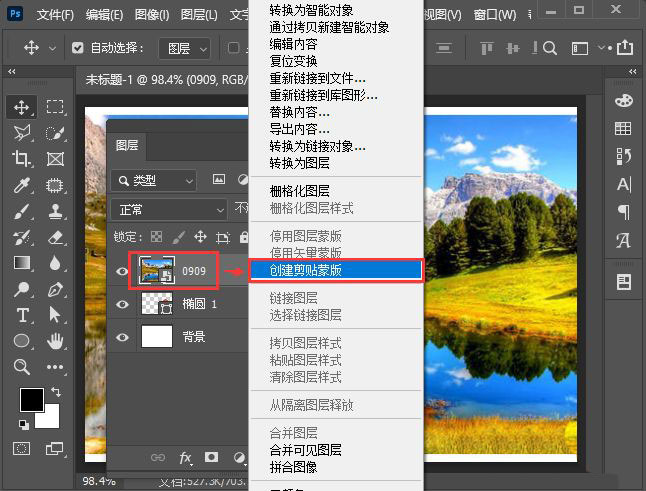
Task: Hide the 背景 layer
Action: click(122, 337)
